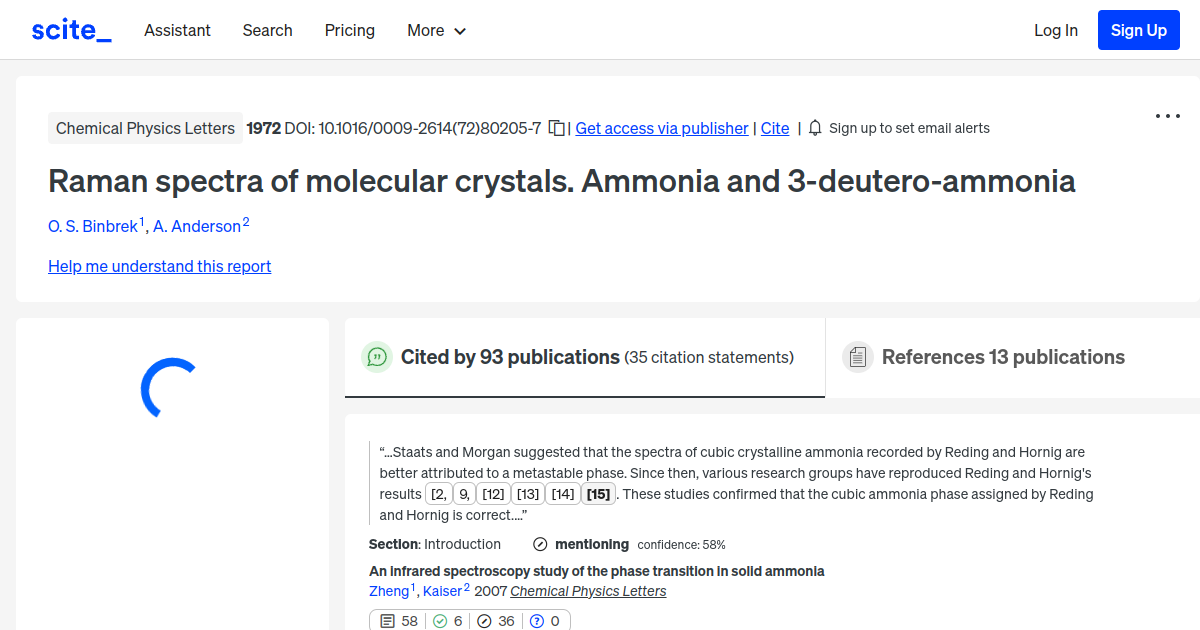Select the mentioning citations slash icon
Screen dimensions: 1200x630
pyautogui.click(x=484, y=620)
